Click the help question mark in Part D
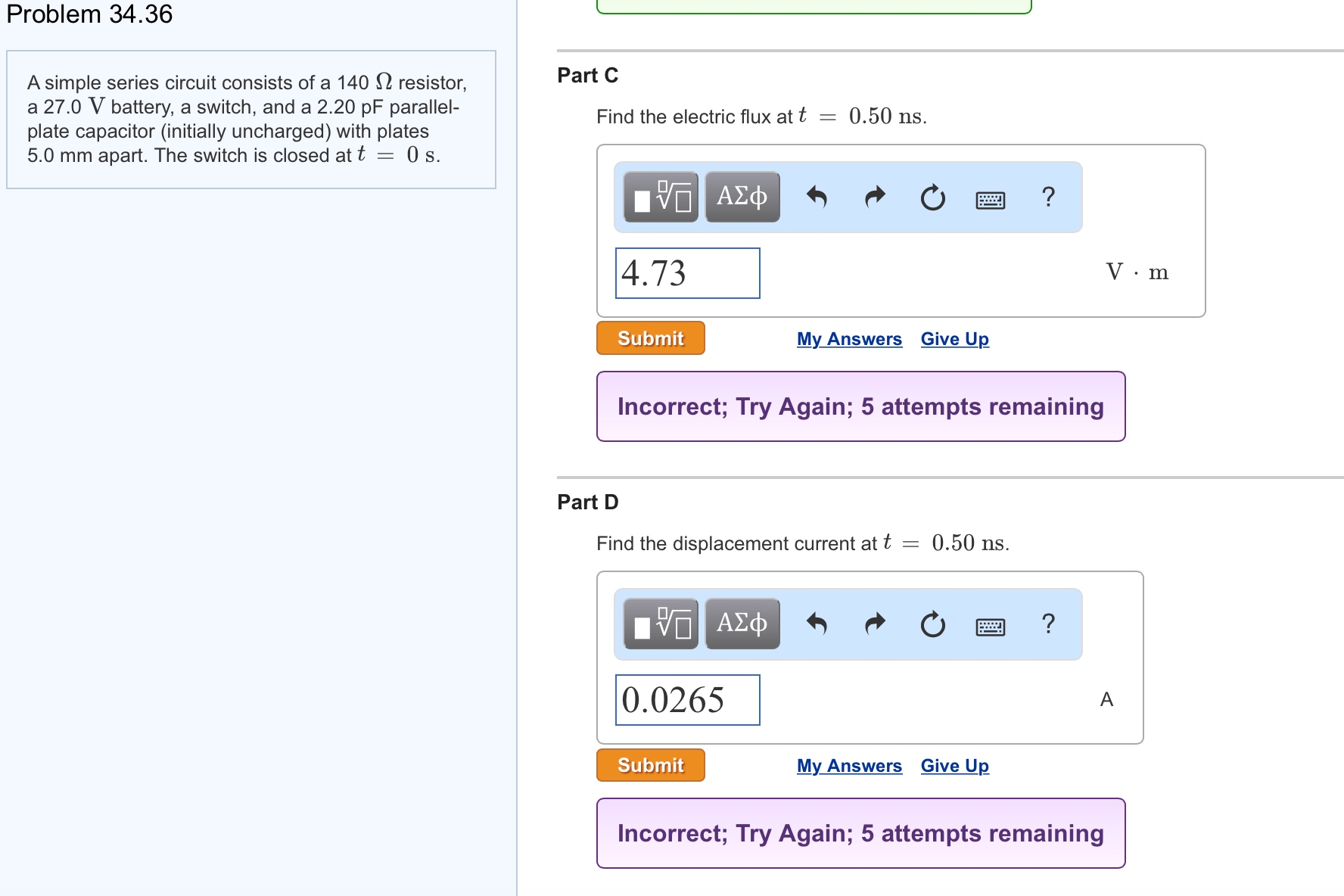The width and height of the screenshot is (1344, 896). (x=1047, y=624)
